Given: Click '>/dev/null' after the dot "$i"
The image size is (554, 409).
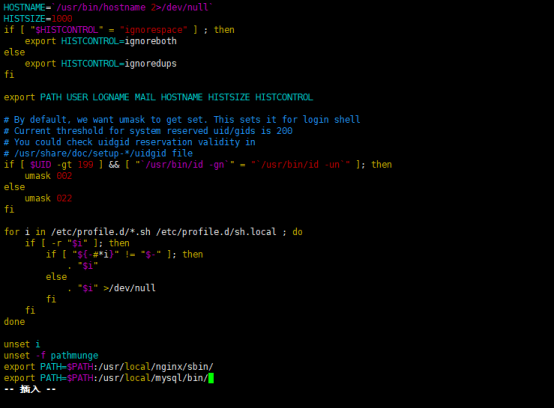Looking at the screenshot, I should (129, 288).
